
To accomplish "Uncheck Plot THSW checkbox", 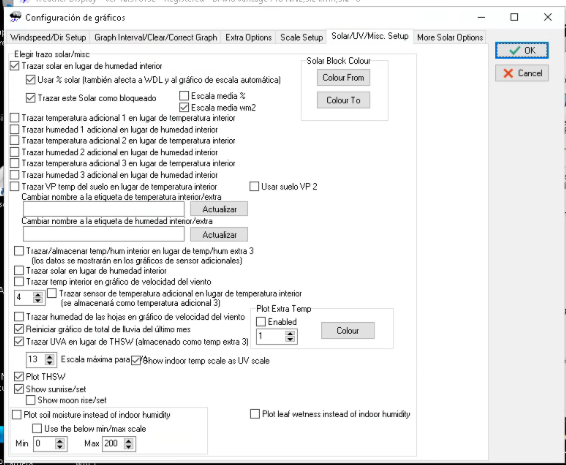I will tap(19, 377).
